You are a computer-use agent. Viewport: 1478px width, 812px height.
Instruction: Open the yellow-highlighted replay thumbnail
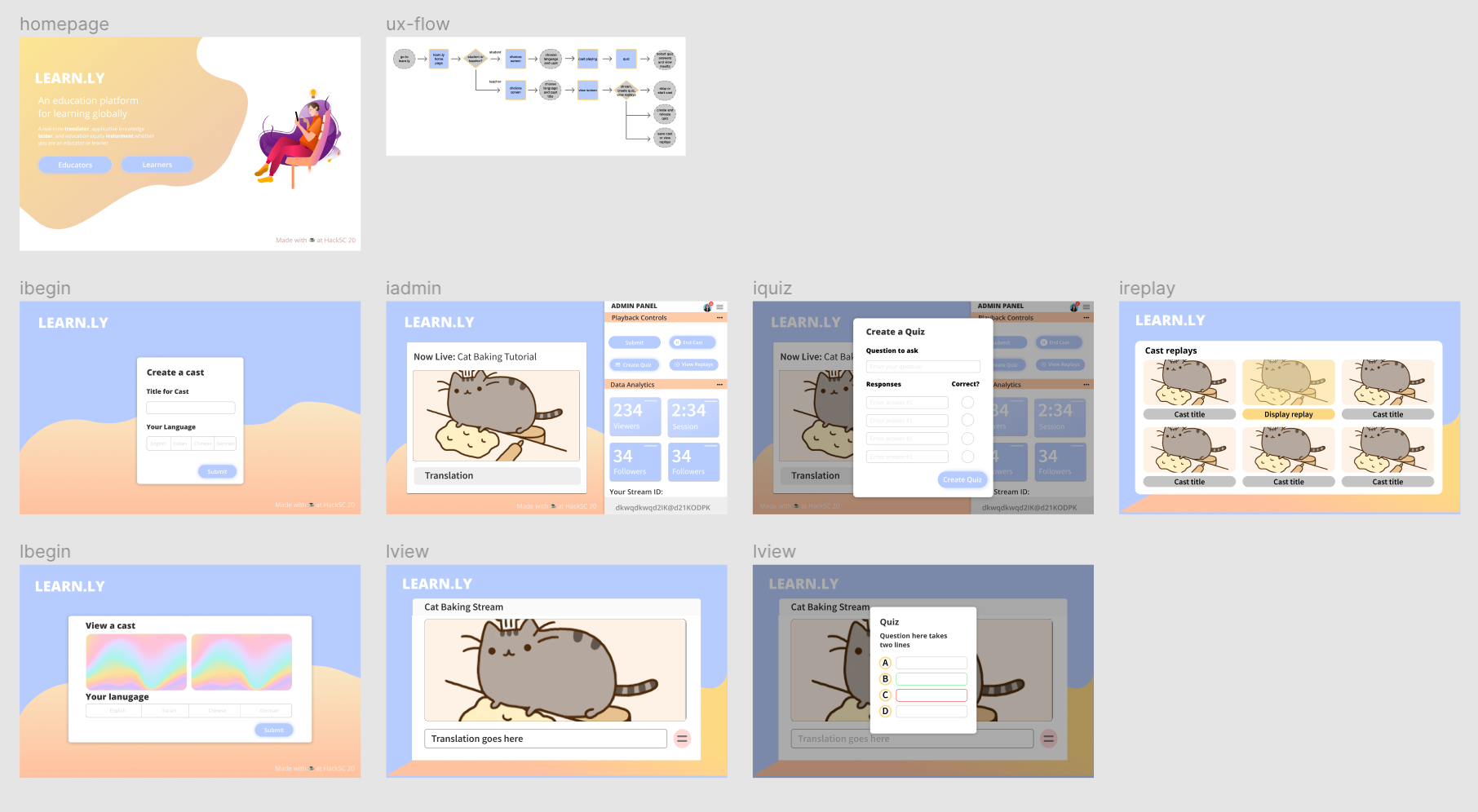[x=1289, y=382]
